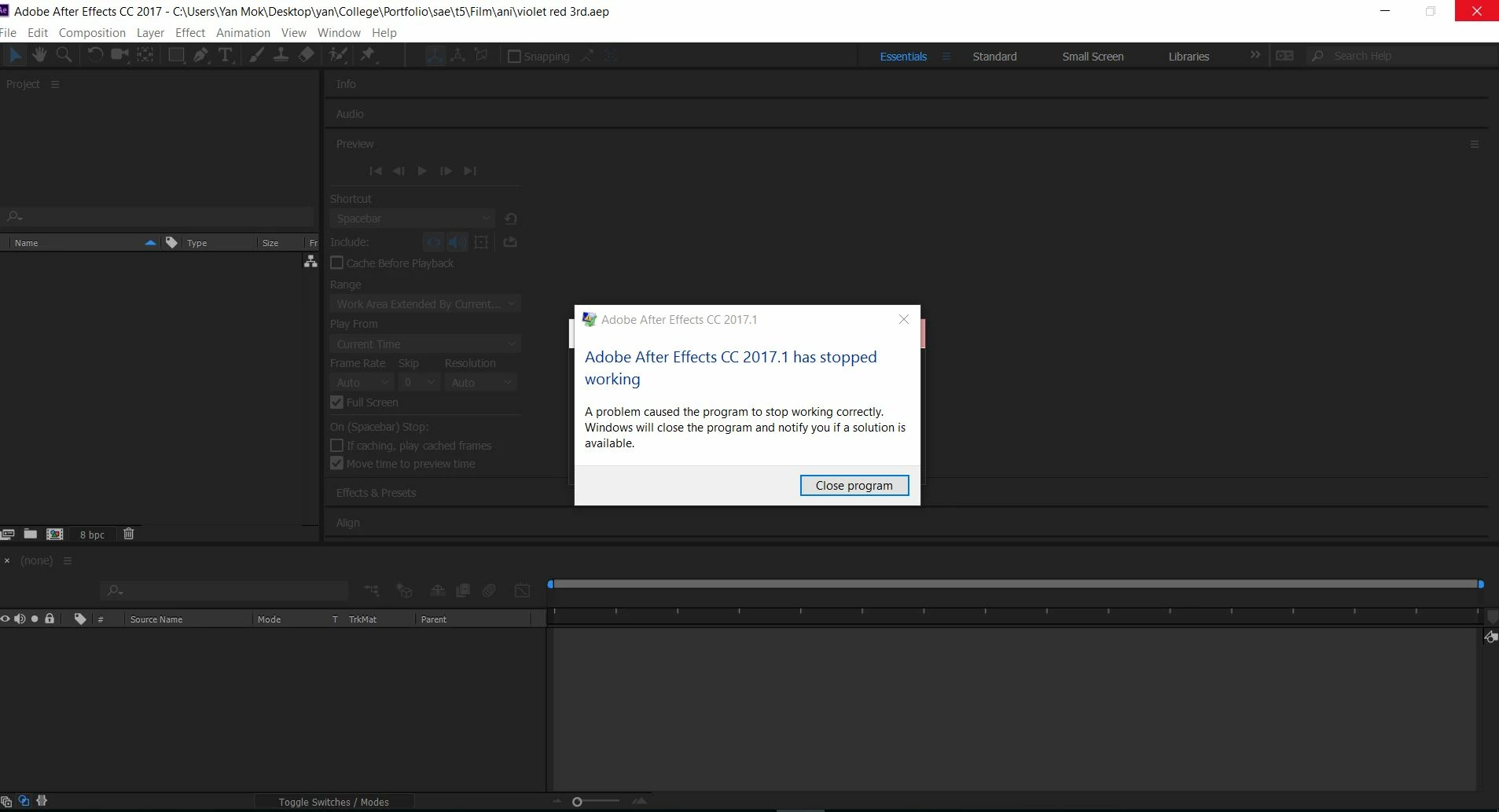The width and height of the screenshot is (1499, 812).
Task: Toggle the Snapping checkbox
Action: tap(514, 57)
